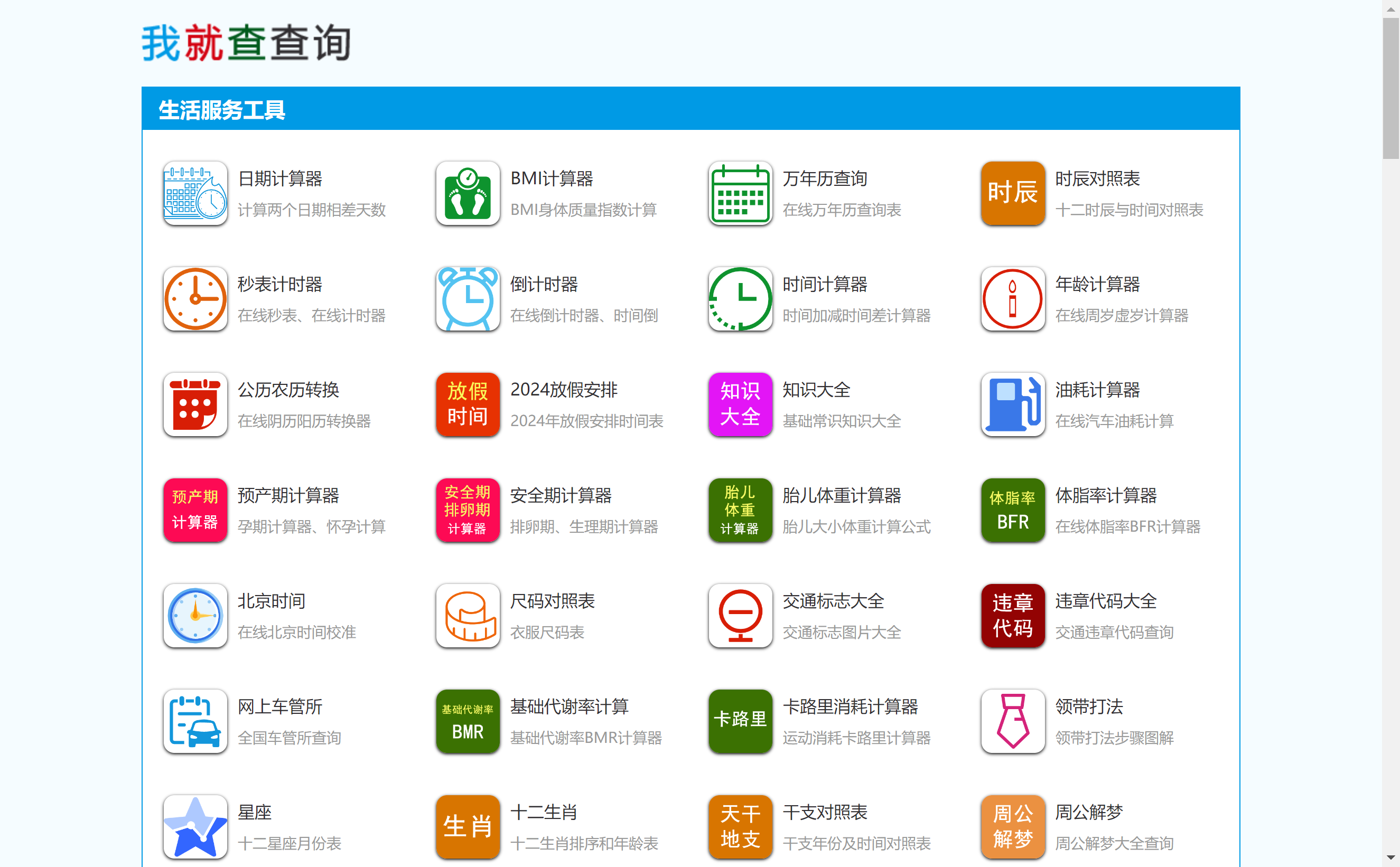Click the orange 周公解梦 icon
Viewport: 1400px width, 867px height.
pos(1012,826)
